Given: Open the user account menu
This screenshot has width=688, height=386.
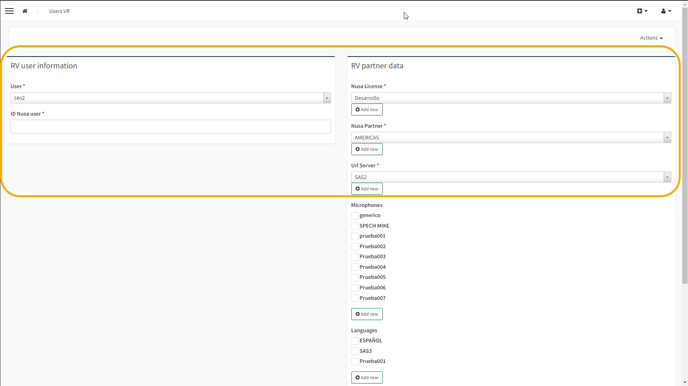Looking at the screenshot, I should (666, 11).
